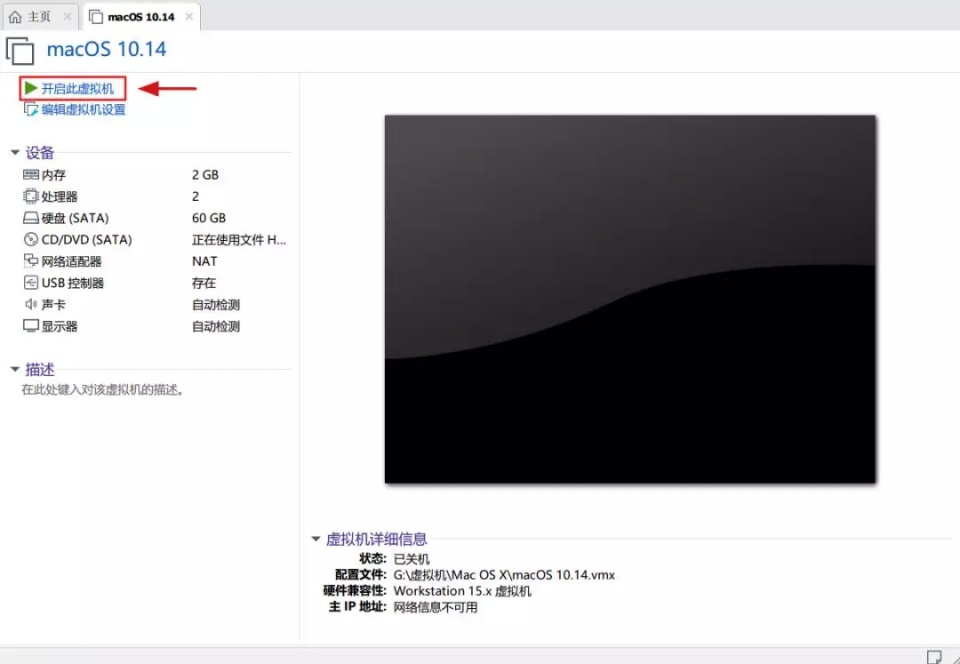The width and height of the screenshot is (960, 664).
Task: Click the CD/DVD disc icon
Action: point(31,239)
